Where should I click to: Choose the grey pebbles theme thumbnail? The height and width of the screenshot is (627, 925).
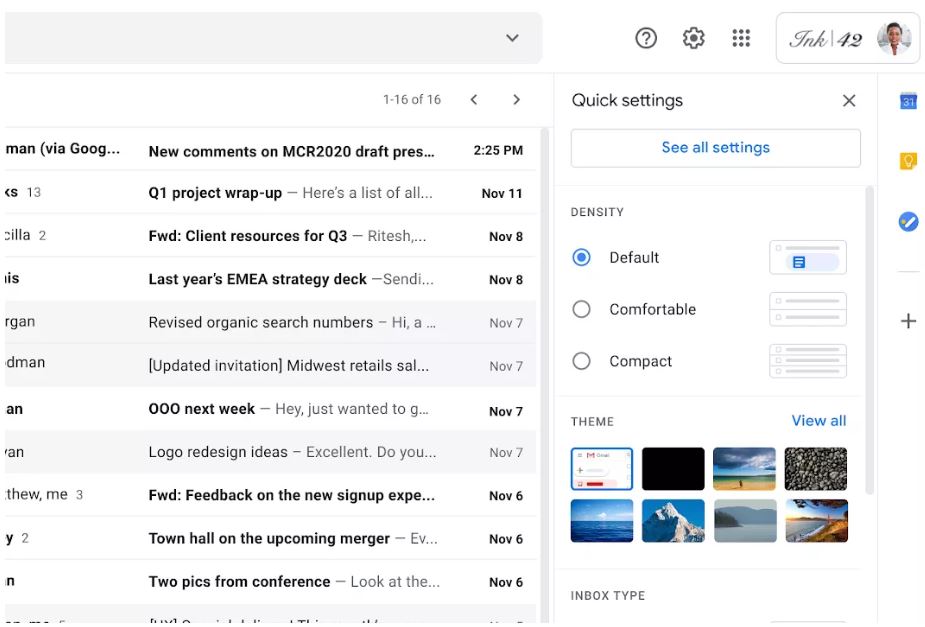[816, 469]
